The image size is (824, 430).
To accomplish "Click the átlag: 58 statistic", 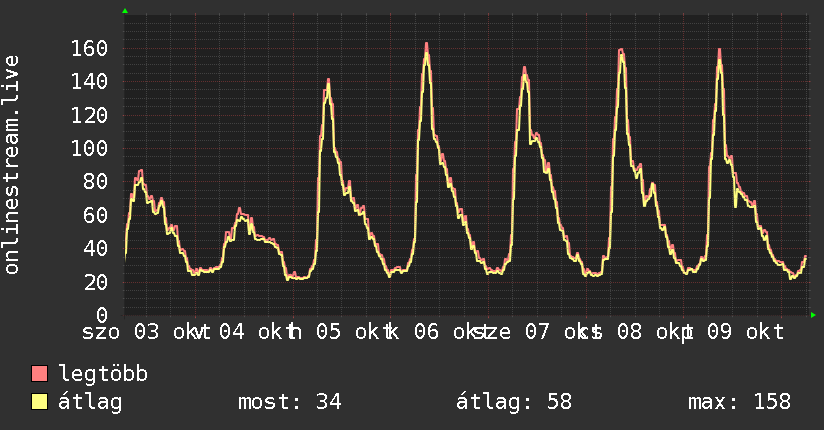I will point(513,402).
